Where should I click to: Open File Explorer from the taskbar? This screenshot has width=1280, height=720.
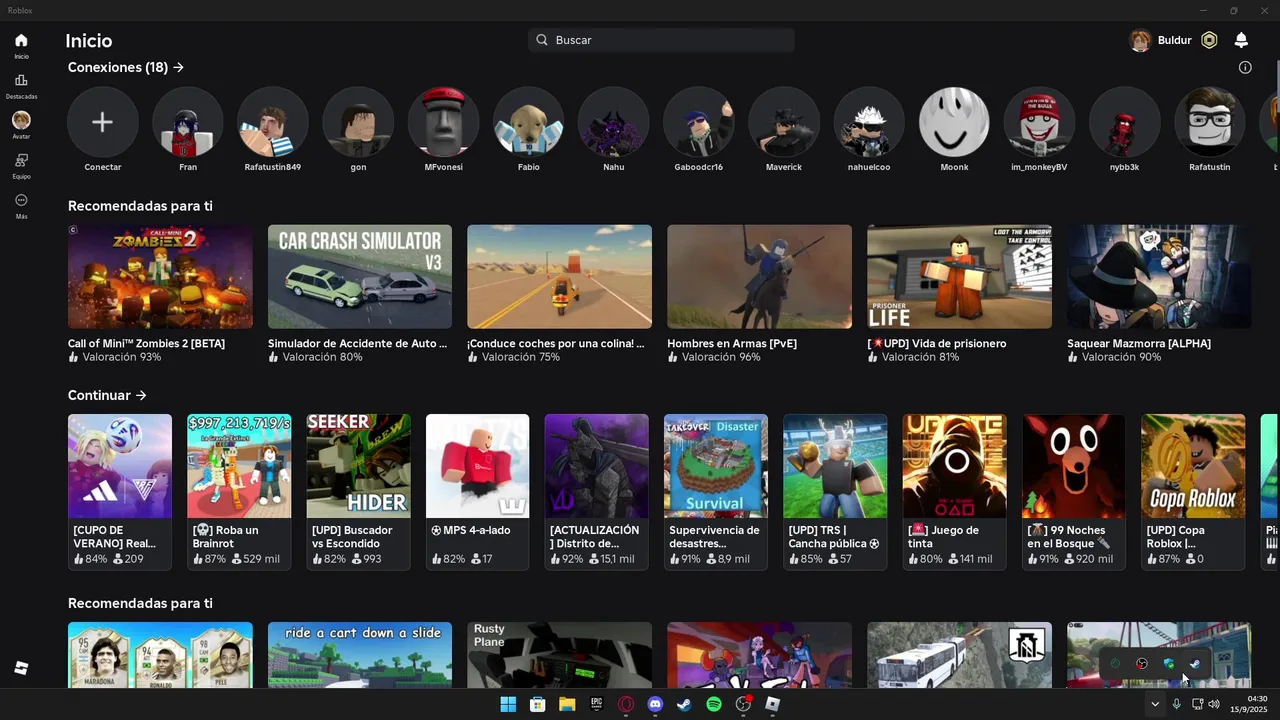coord(567,704)
